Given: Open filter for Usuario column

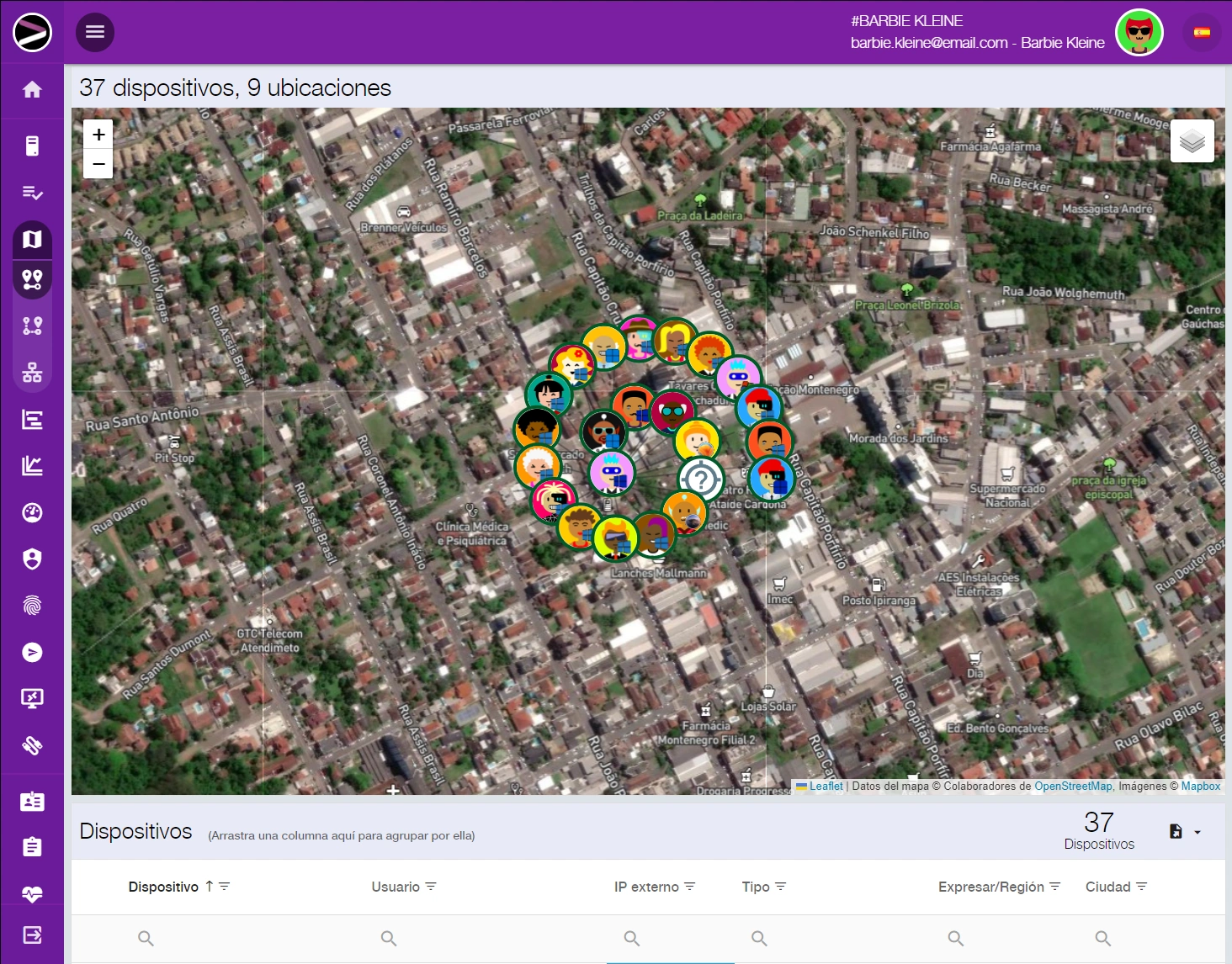Looking at the screenshot, I should [431, 887].
